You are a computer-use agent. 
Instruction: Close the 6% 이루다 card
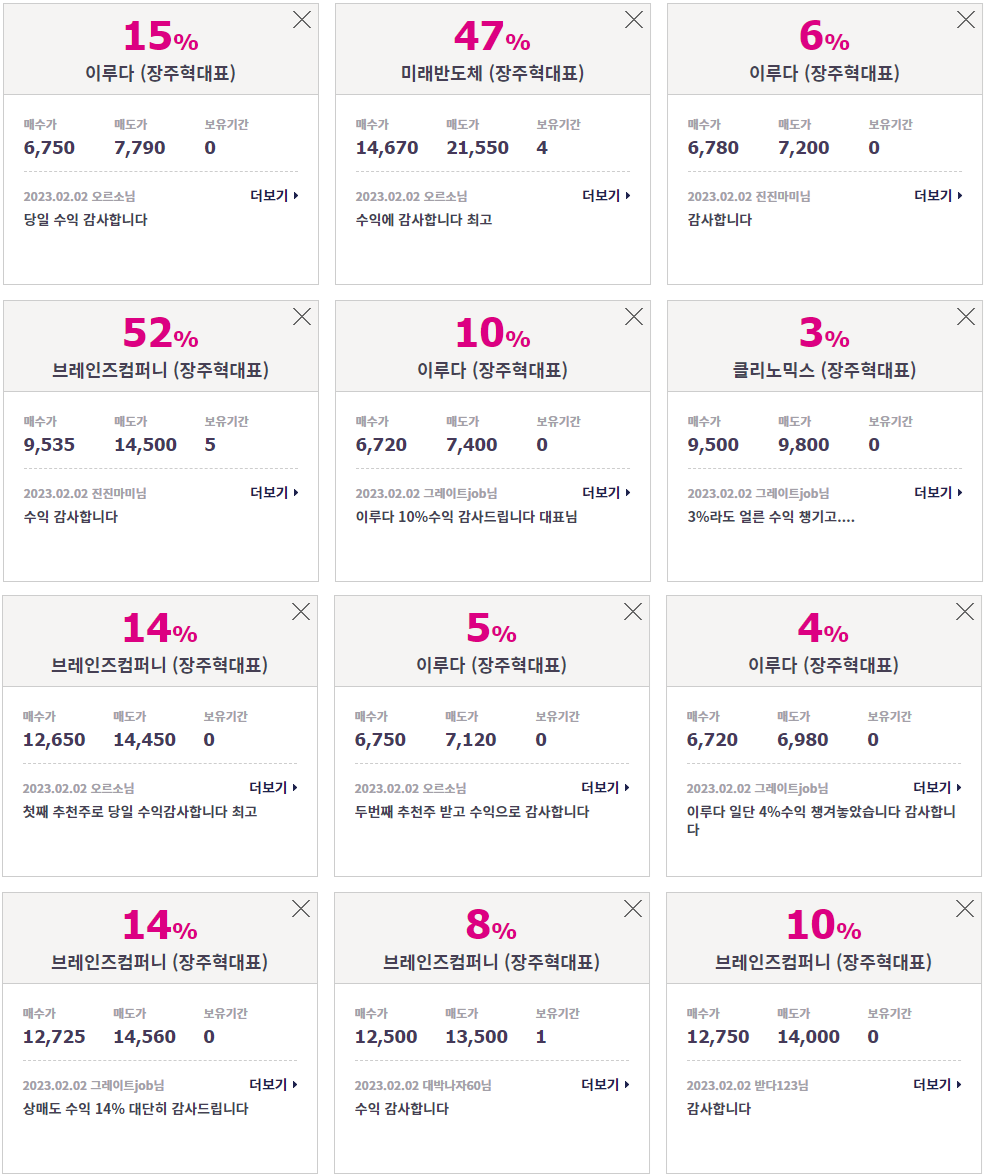coord(966,20)
